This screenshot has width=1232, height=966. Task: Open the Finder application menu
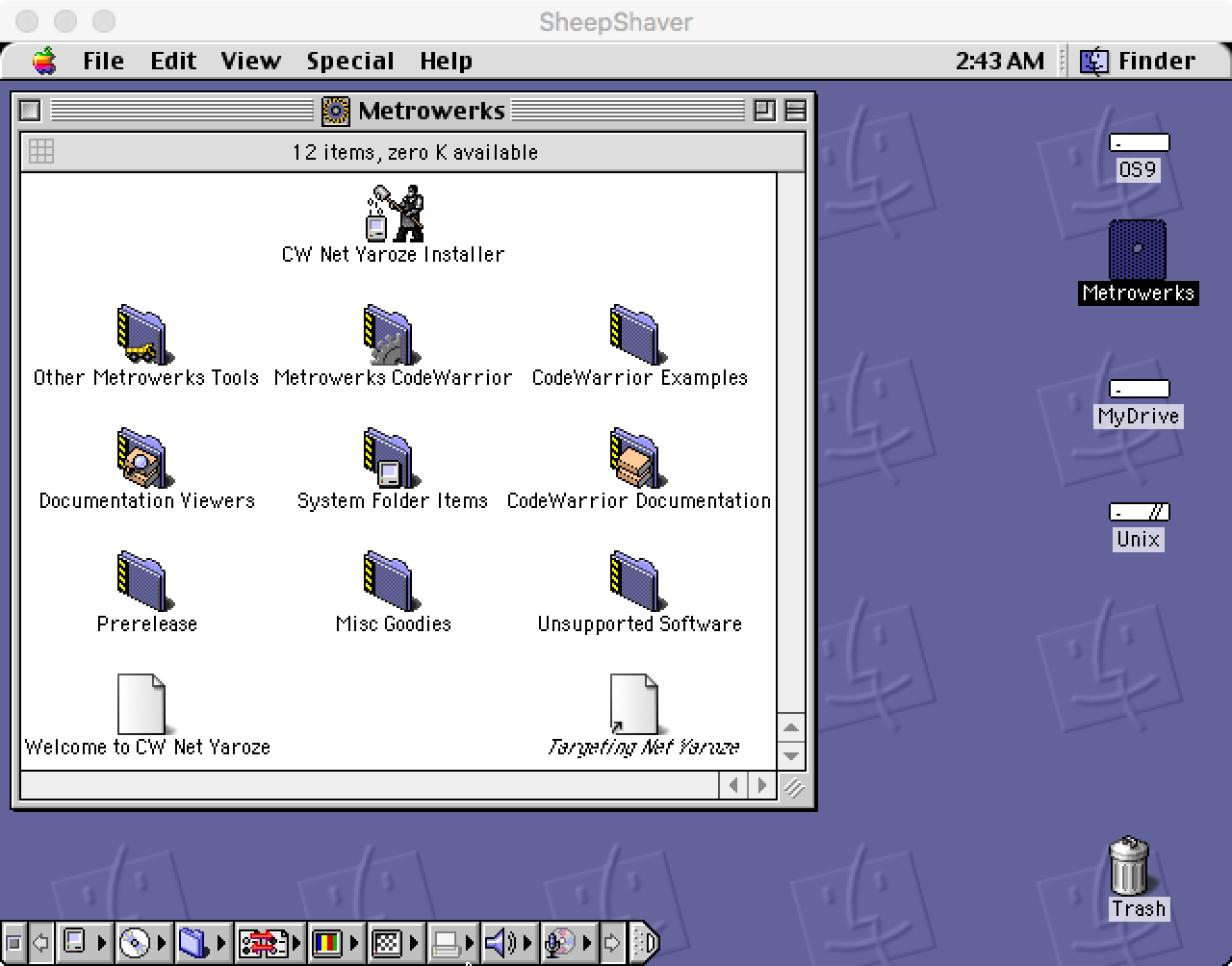tap(1138, 61)
